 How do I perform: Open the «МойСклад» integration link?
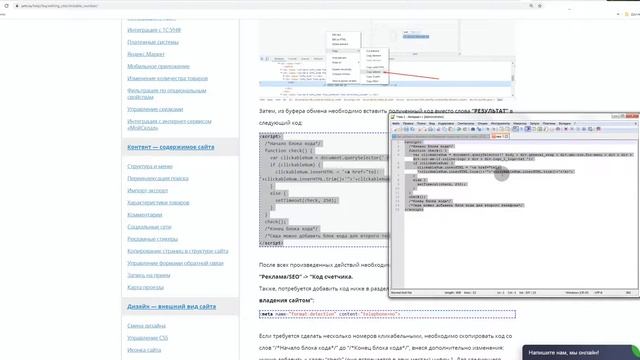pyautogui.click(x=169, y=124)
